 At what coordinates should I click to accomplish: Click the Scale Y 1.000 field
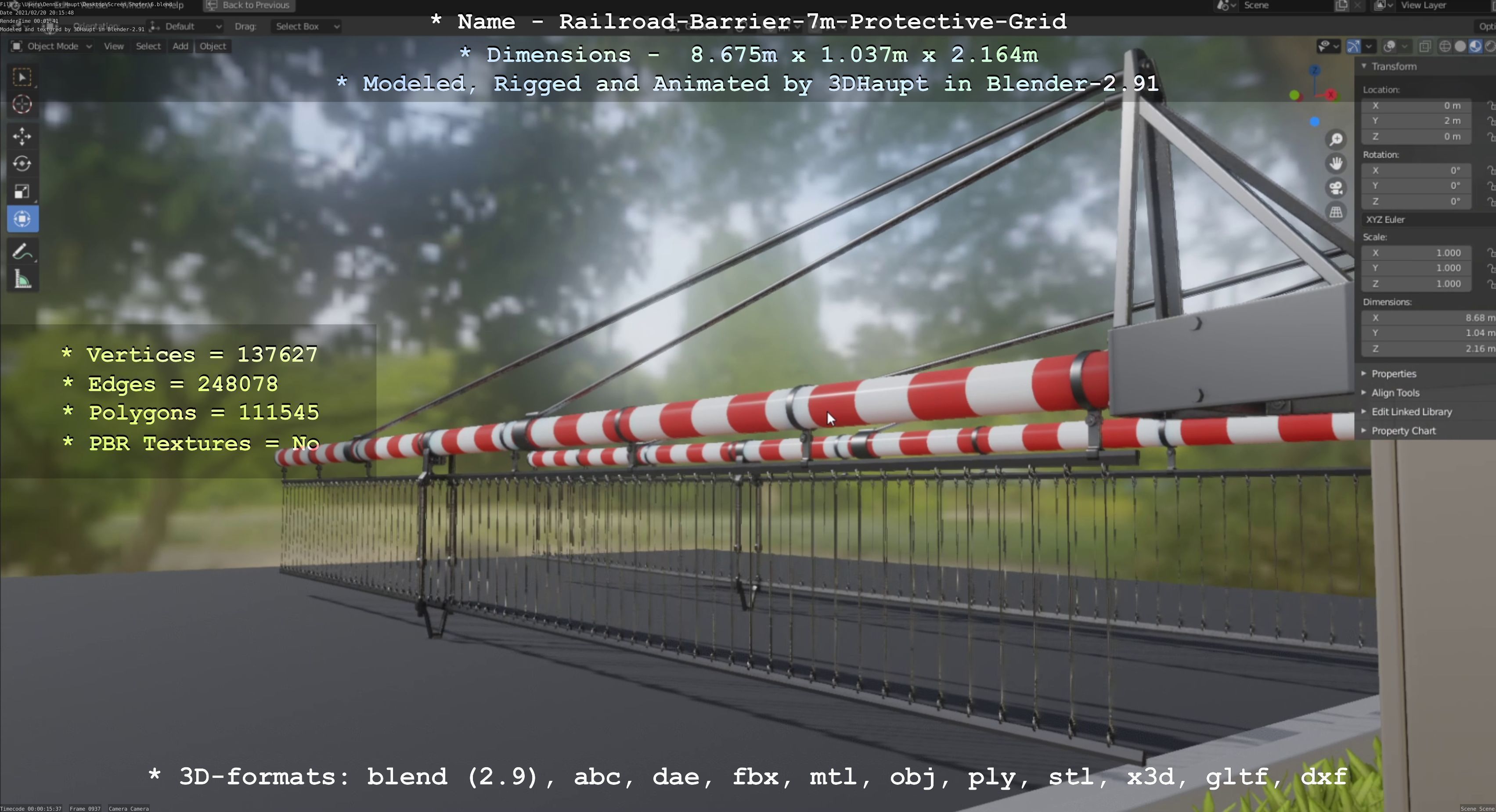(x=1417, y=268)
